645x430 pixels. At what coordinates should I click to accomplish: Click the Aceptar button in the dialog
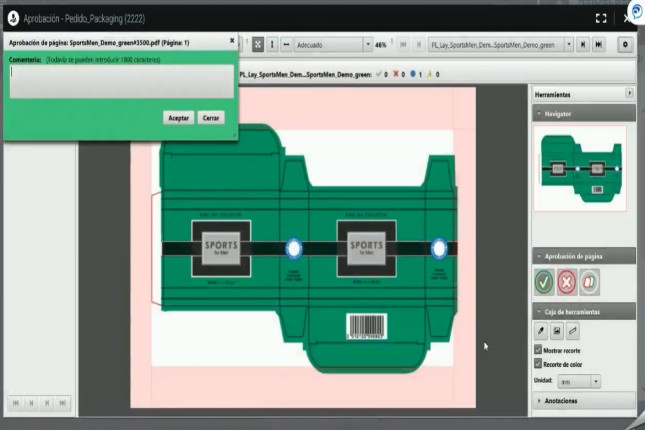178,118
